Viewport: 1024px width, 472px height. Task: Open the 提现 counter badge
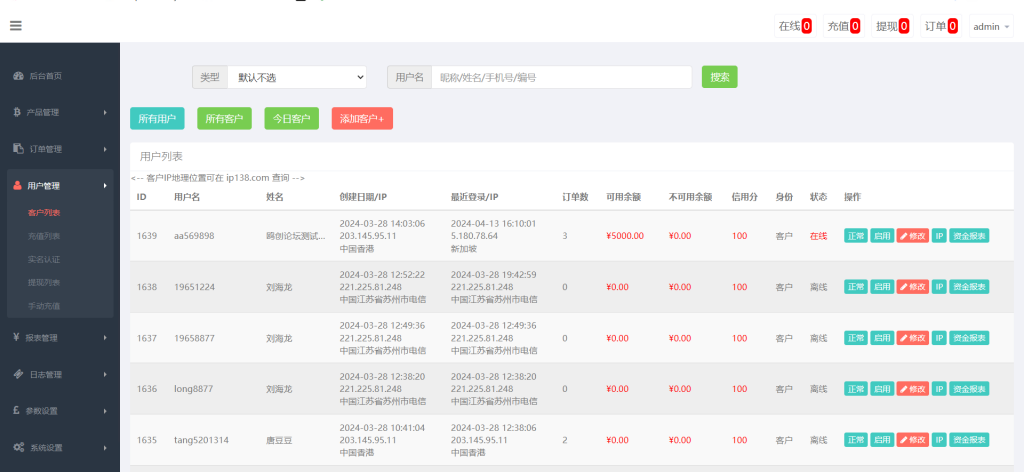click(x=892, y=26)
